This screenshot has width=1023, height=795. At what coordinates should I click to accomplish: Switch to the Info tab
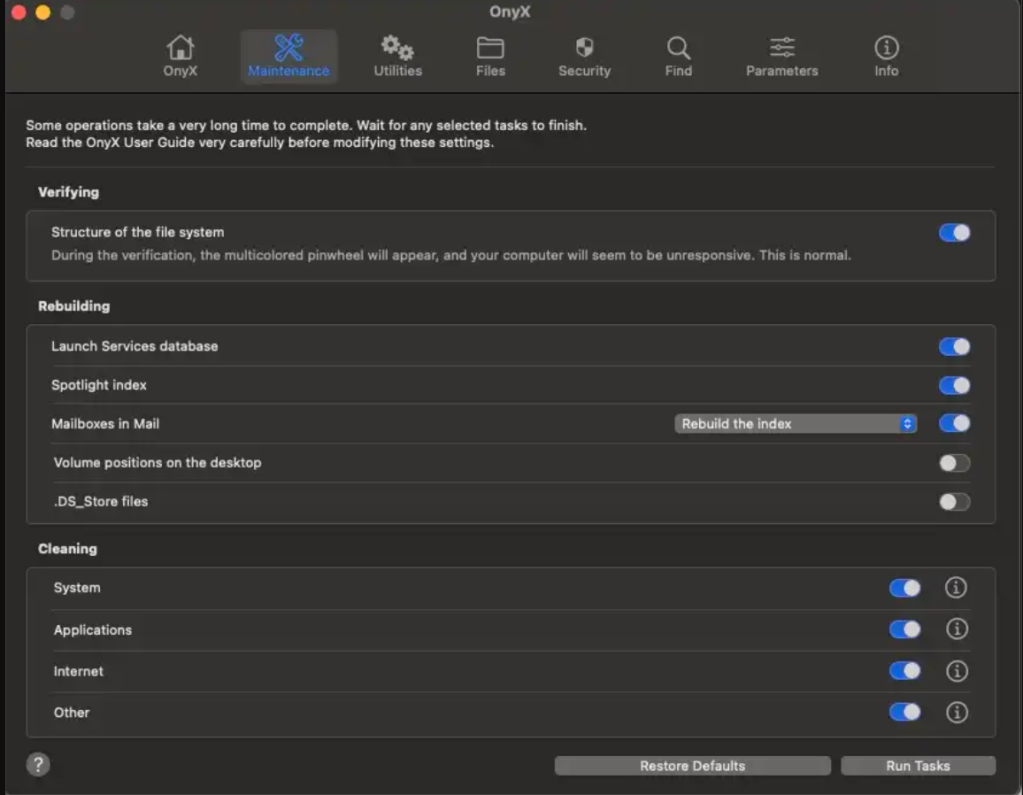[x=886, y=56]
